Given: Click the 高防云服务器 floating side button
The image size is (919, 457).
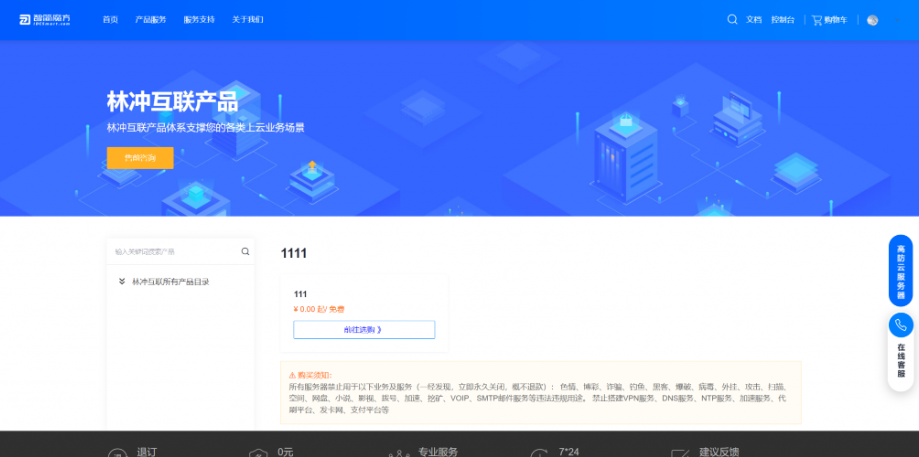Looking at the screenshot, I should [x=900, y=271].
